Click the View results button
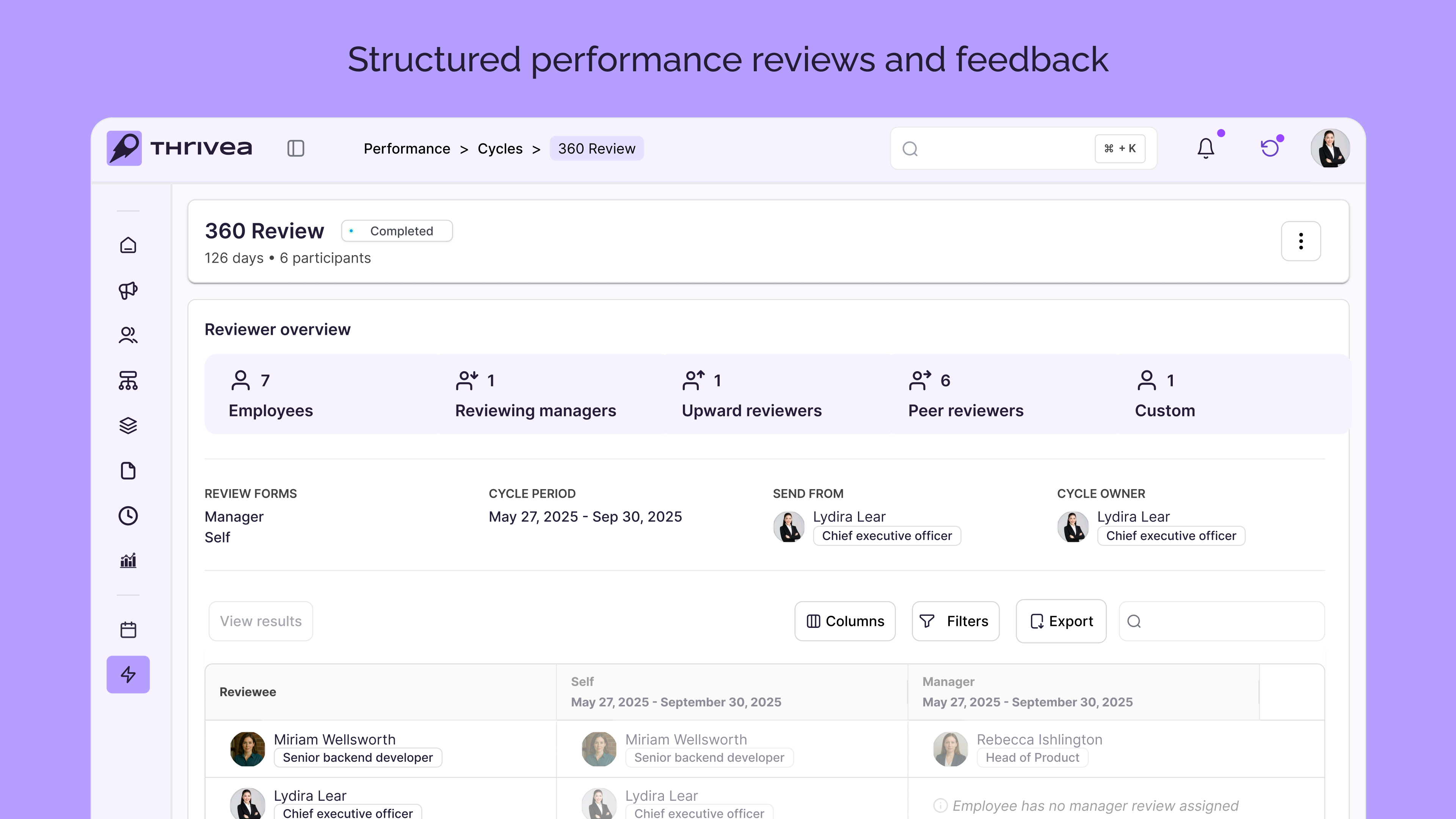Screen dimensions: 1456x819 [260, 621]
